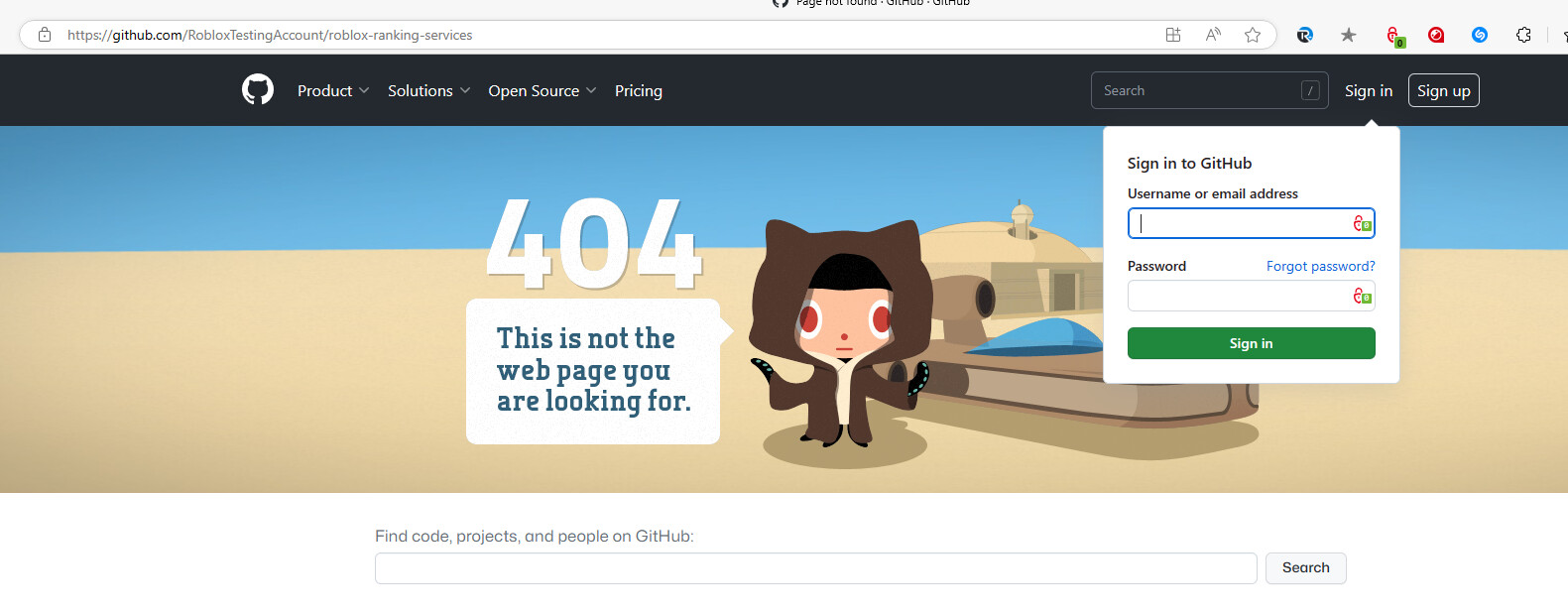Click the GitHub Octocat logo in header
Viewport: 1568px width, 613px height.
tap(258, 89)
